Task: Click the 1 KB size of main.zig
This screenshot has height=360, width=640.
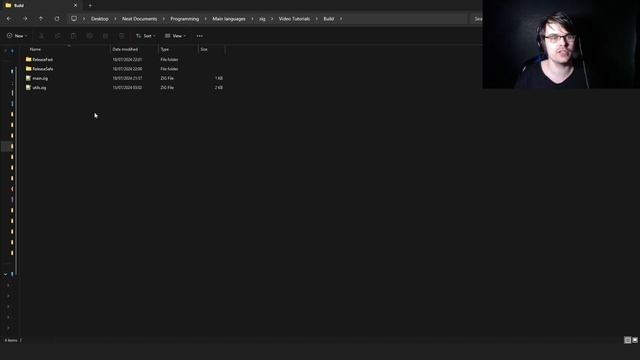Action: 219,78
